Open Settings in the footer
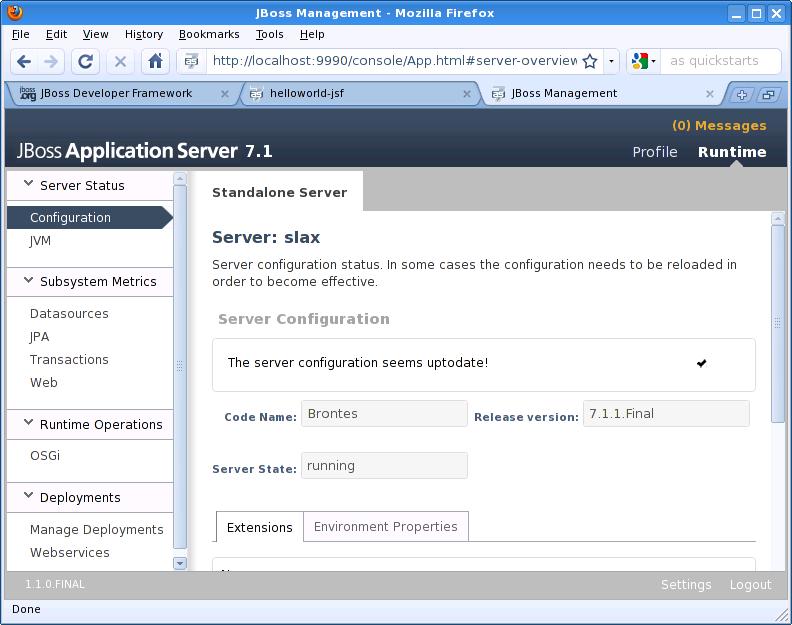The height and width of the screenshot is (625, 792). pyautogui.click(x=686, y=585)
